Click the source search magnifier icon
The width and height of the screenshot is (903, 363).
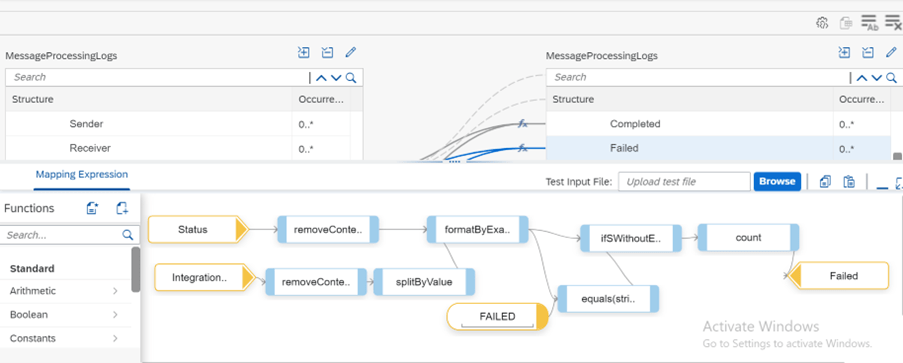351,78
